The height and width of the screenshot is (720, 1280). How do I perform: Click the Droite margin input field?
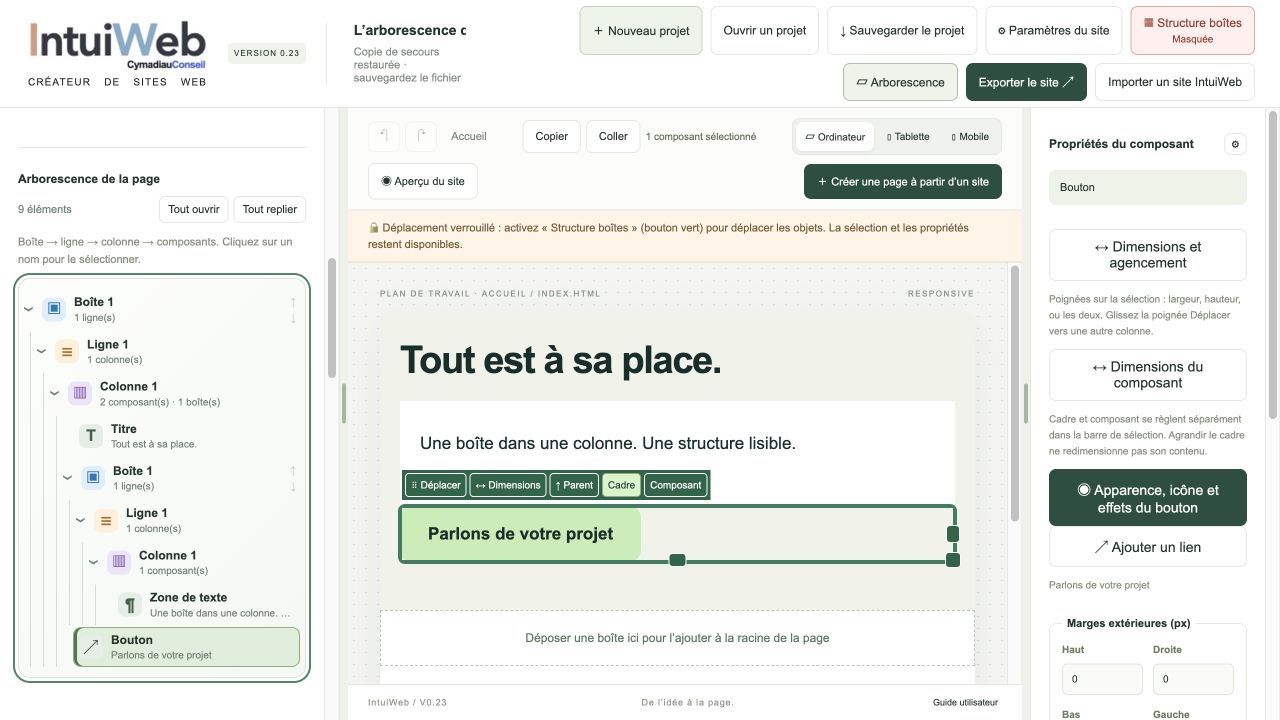[1193, 679]
